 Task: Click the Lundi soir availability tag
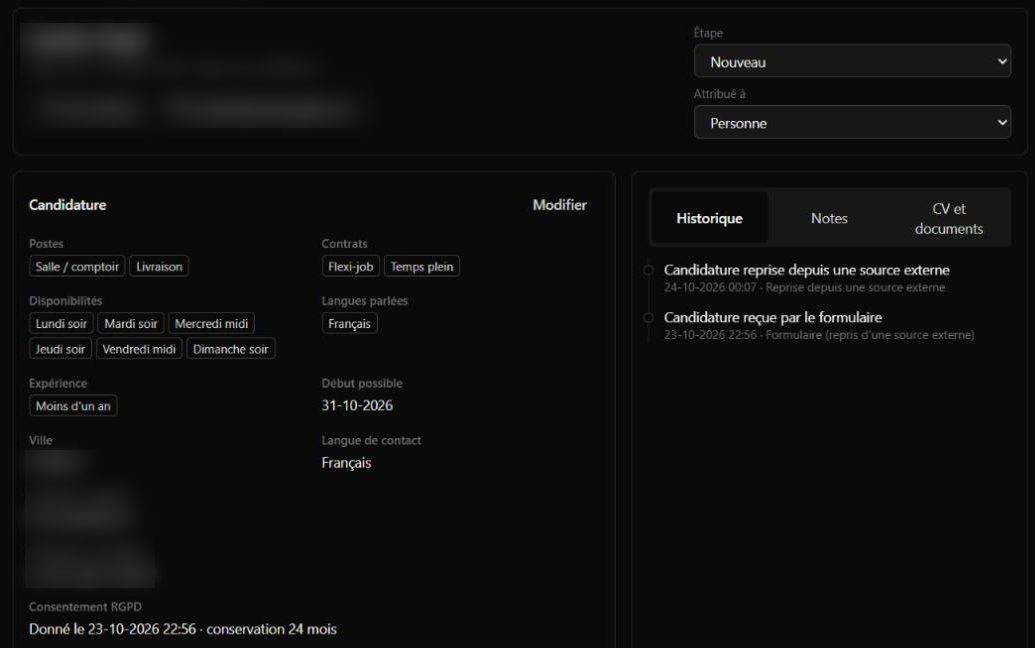(61, 323)
